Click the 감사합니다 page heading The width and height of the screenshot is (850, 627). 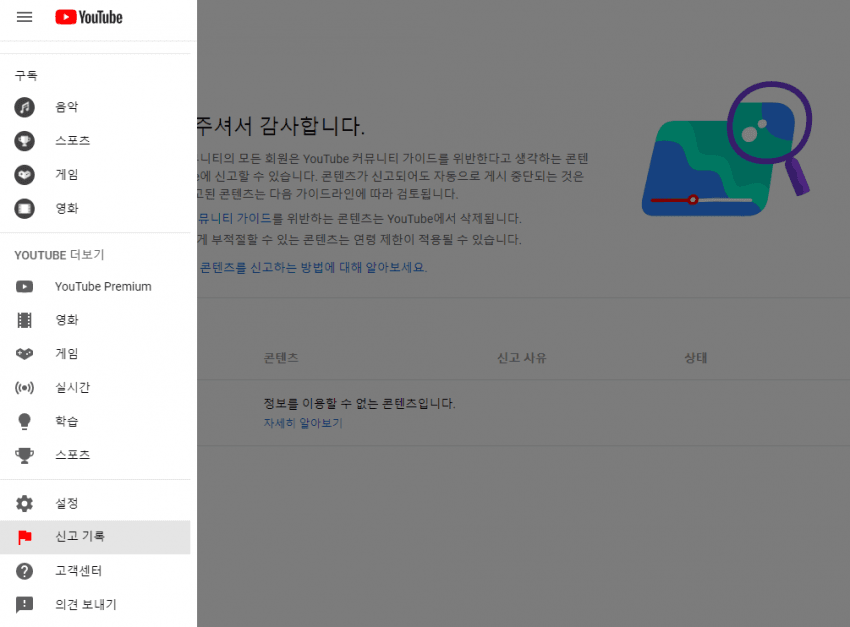pyautogui.click(x=281, y=126)
